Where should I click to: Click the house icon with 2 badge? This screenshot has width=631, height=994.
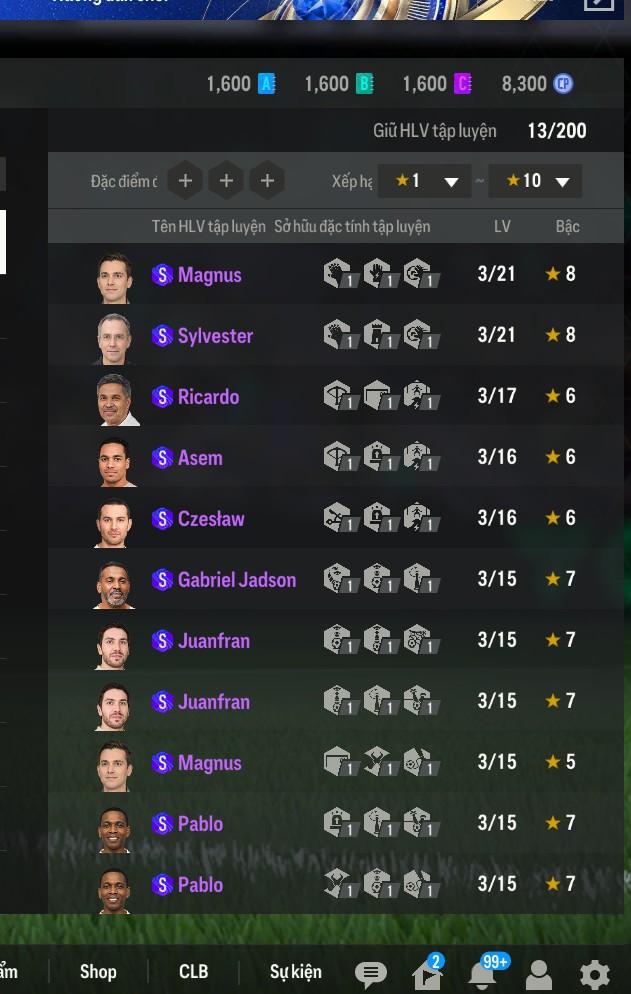(x=427, y=972)
